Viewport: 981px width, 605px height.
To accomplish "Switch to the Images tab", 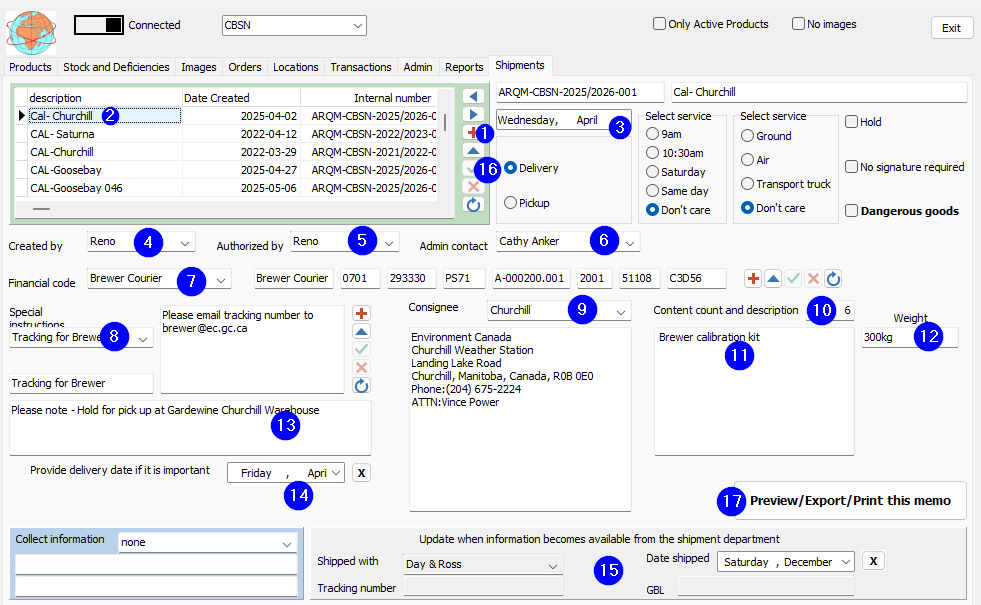I will pyautogui.click(x=199, y=67).
